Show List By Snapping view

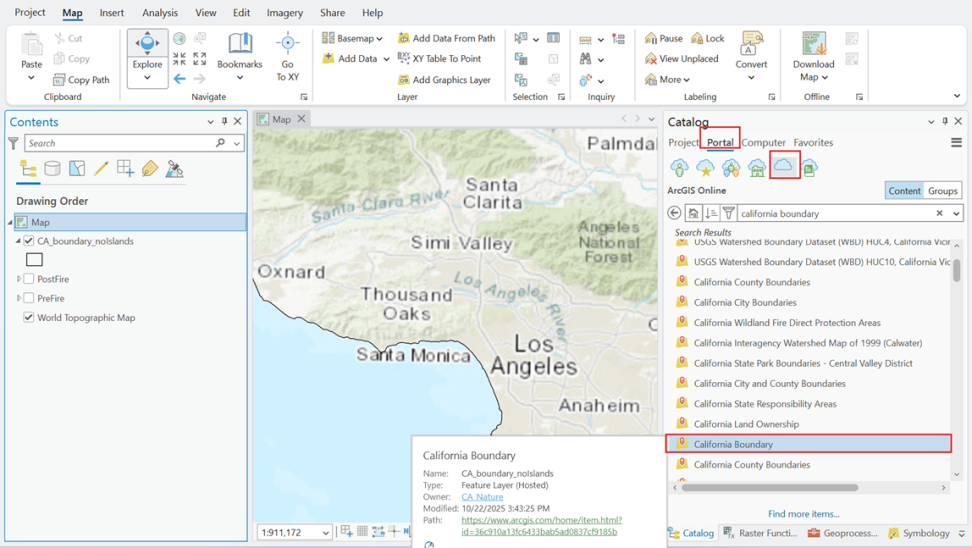point(125,169)
